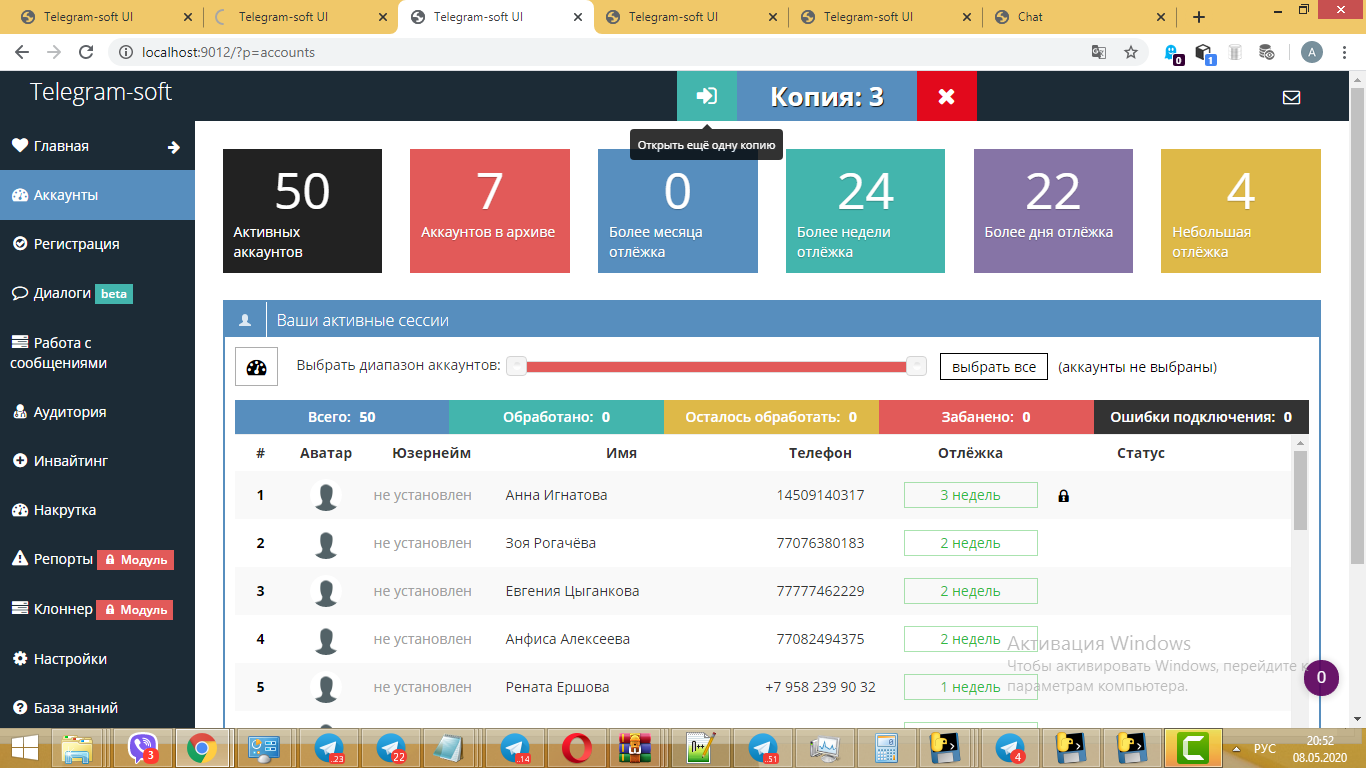Click the Более месяца отлёжка card
Viewport: 1366px width, 768px height.
click(678, 211)
